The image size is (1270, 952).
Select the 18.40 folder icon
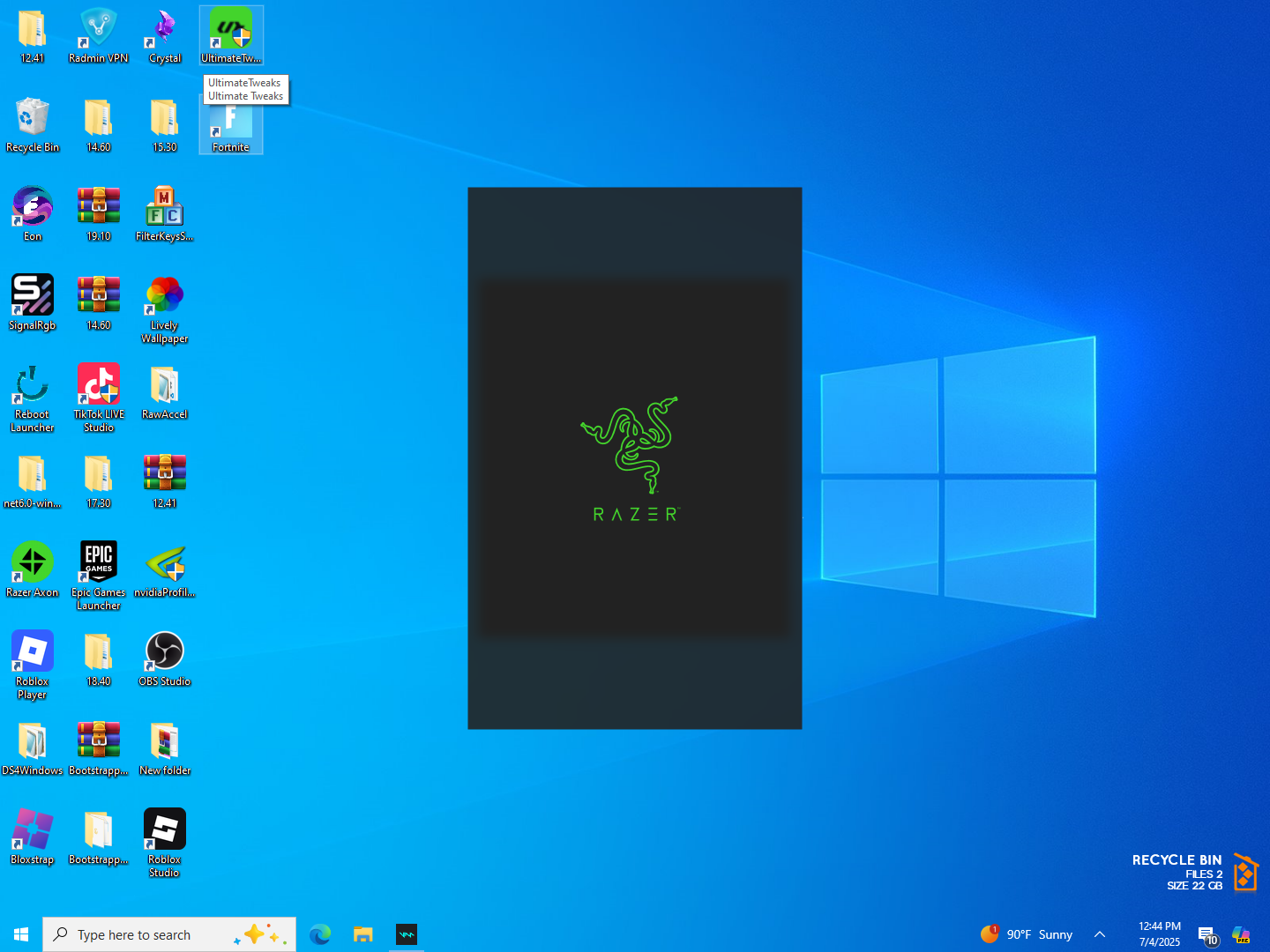pos(99,659)
